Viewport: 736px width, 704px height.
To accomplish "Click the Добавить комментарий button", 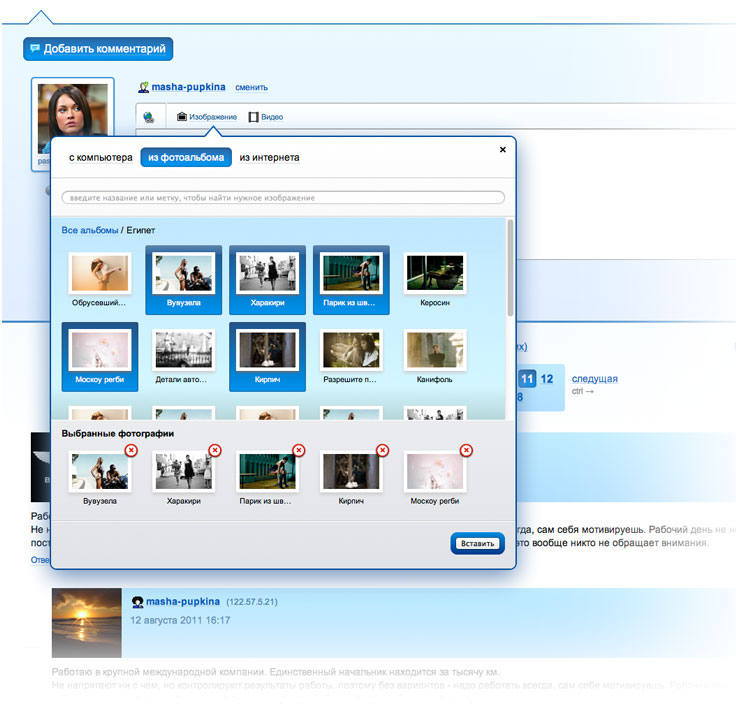I will (x=98, y=49).
